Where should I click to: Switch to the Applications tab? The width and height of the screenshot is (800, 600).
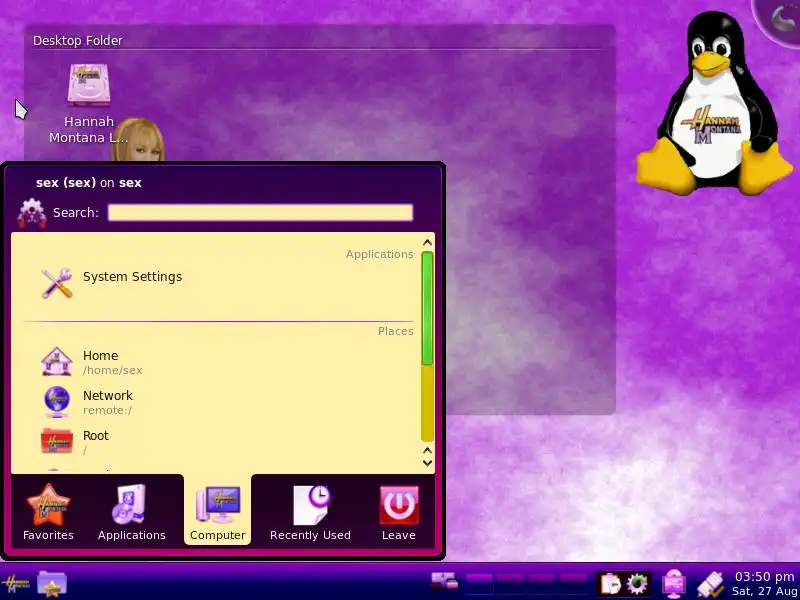pyautogui.click(x=132, y=512)
